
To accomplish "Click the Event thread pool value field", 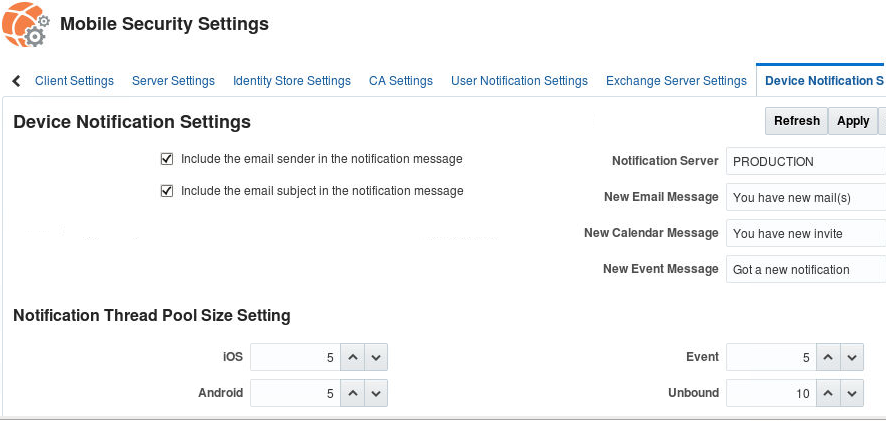I will click(771, 357).
